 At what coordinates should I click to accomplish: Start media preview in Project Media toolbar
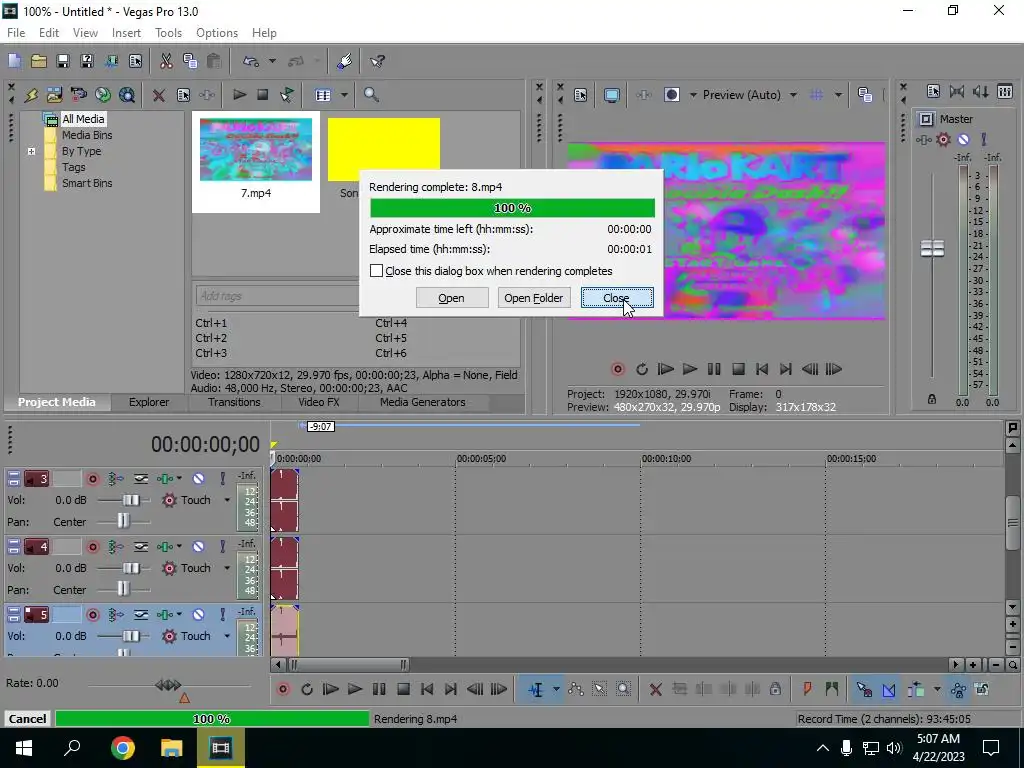click(239, 95)
